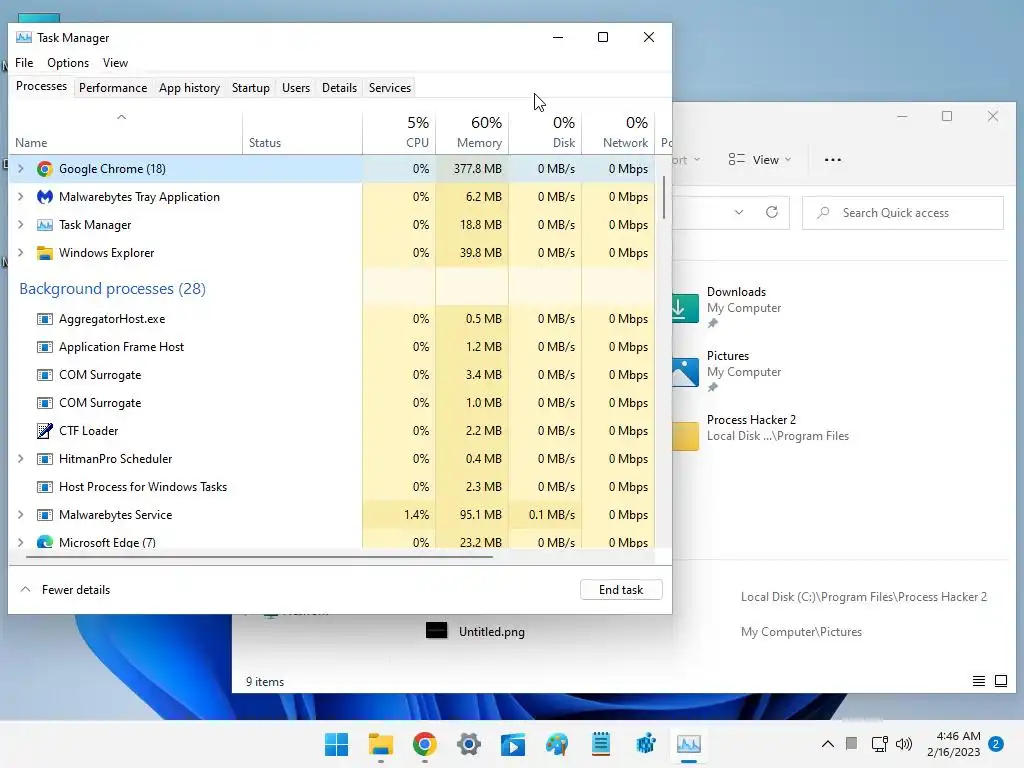Show hidden tray icons chevron
Viewport: 1024px width, 768px height.
point(827,744)
